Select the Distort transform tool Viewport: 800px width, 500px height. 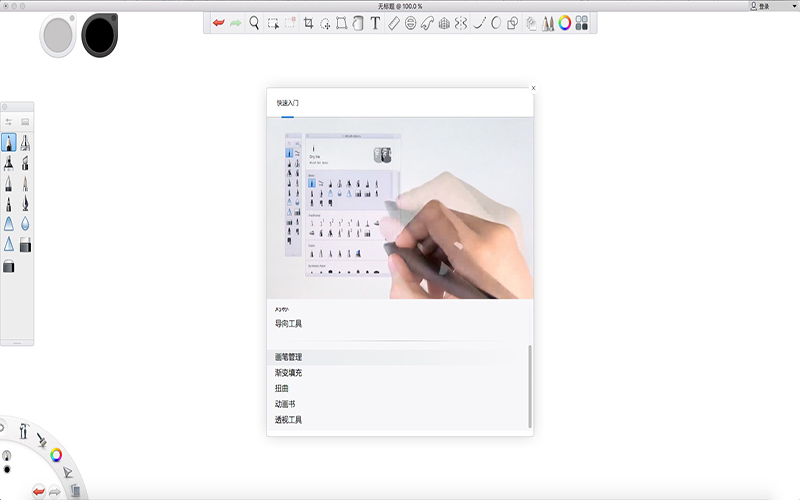341,23
